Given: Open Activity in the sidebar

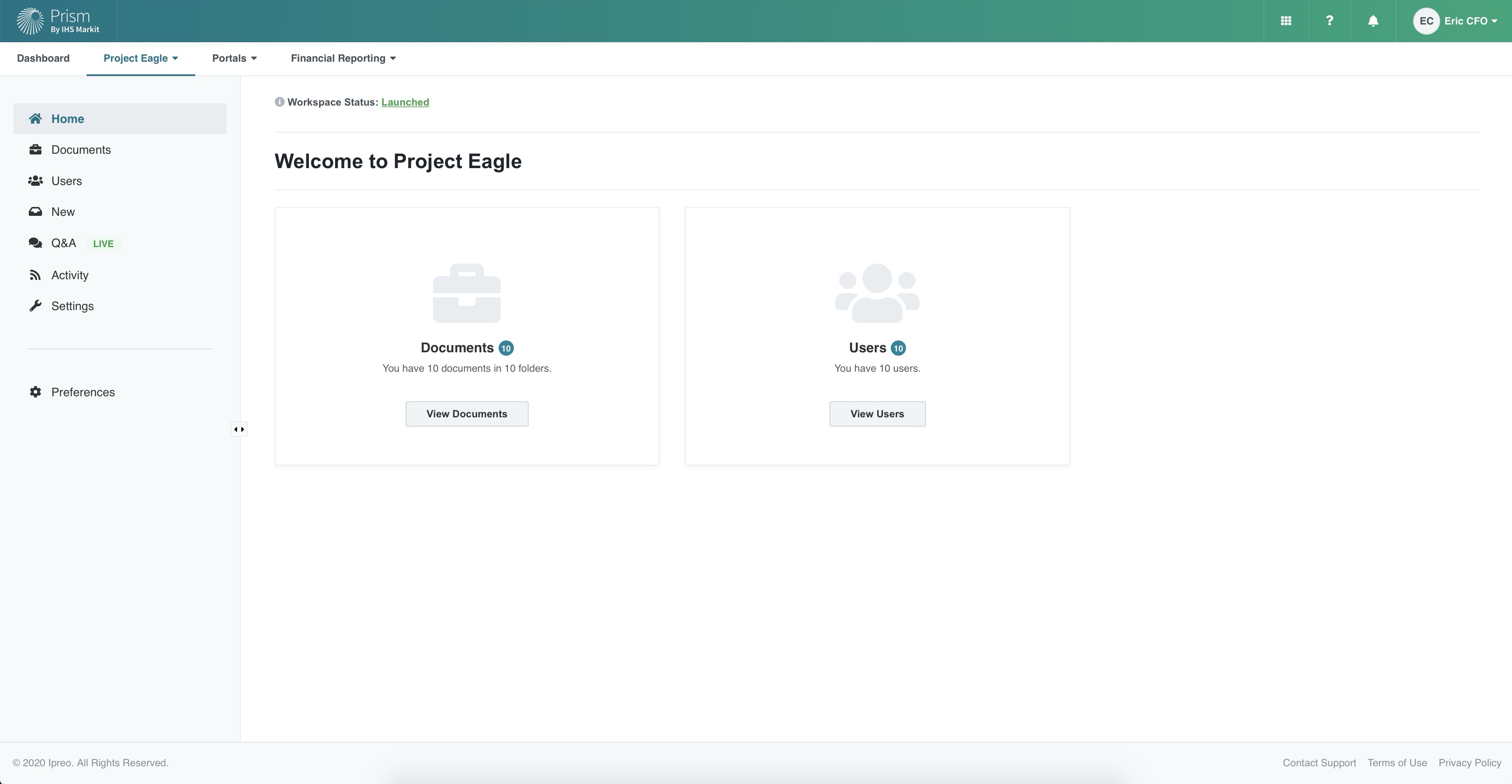Looking at the screenshot, I should coord(69,275).
